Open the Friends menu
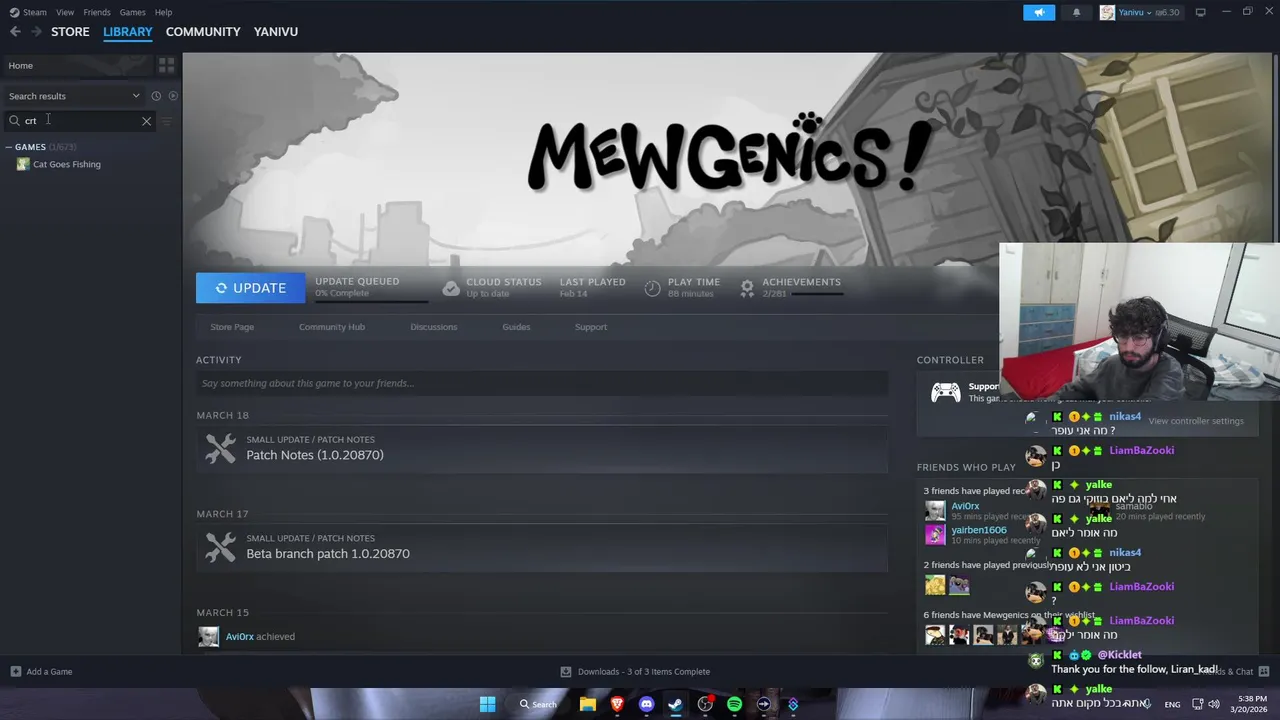Image resolution: width=1280 pixels, height=720 pixels. (x=97, y=12)
